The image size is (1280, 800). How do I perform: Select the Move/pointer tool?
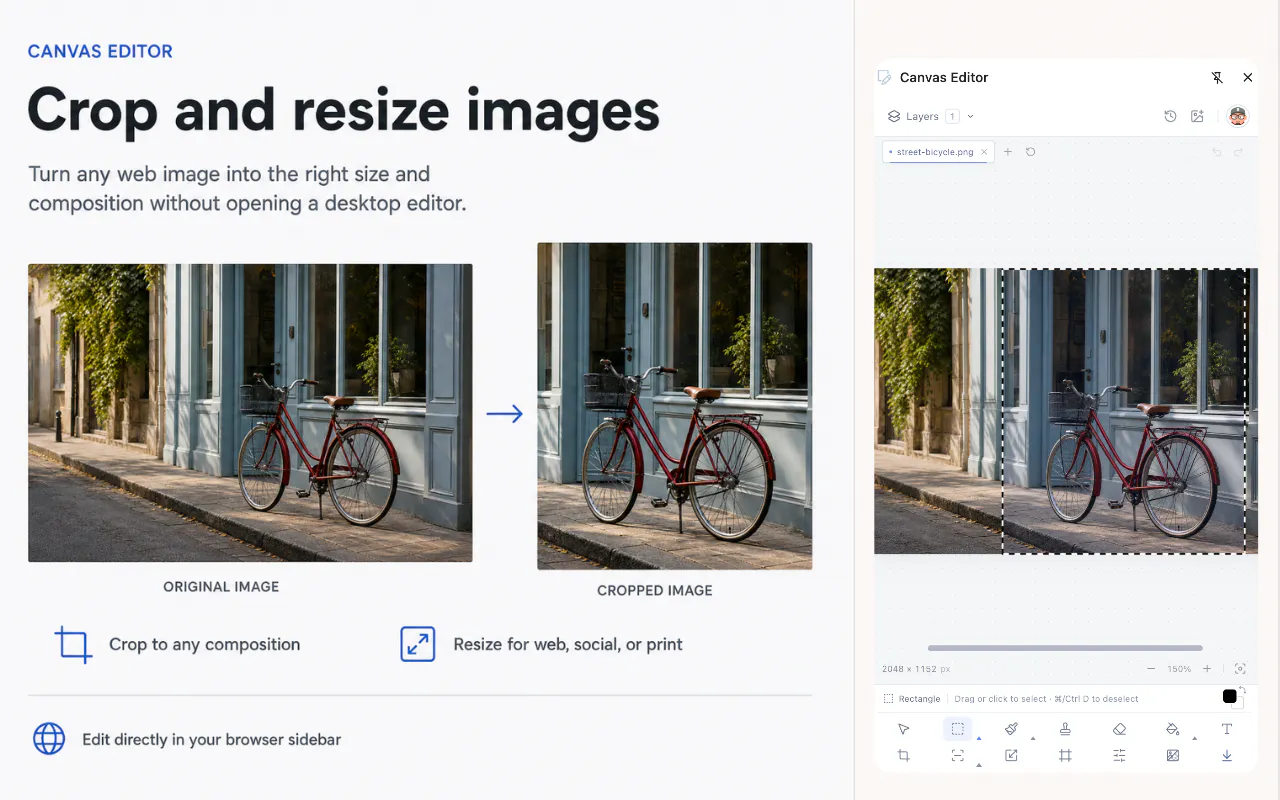[904, 729]
